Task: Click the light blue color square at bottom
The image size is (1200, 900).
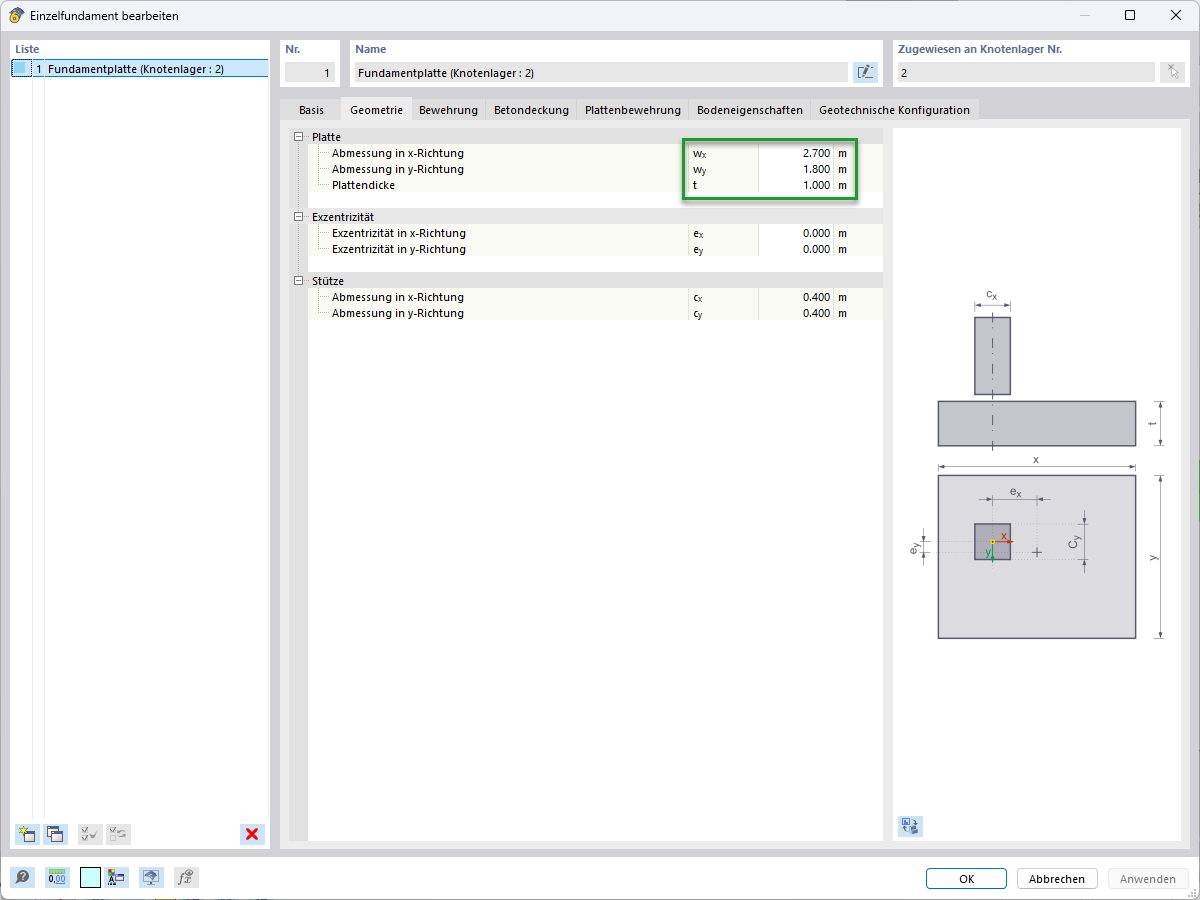Action: point(90,878)
